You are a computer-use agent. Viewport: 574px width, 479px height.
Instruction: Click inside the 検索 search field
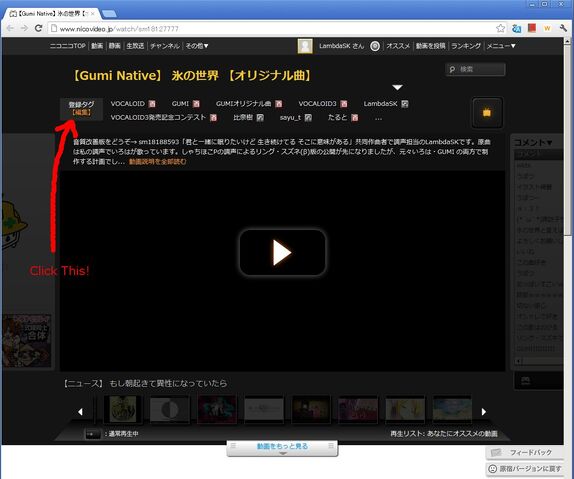(476, 69)
